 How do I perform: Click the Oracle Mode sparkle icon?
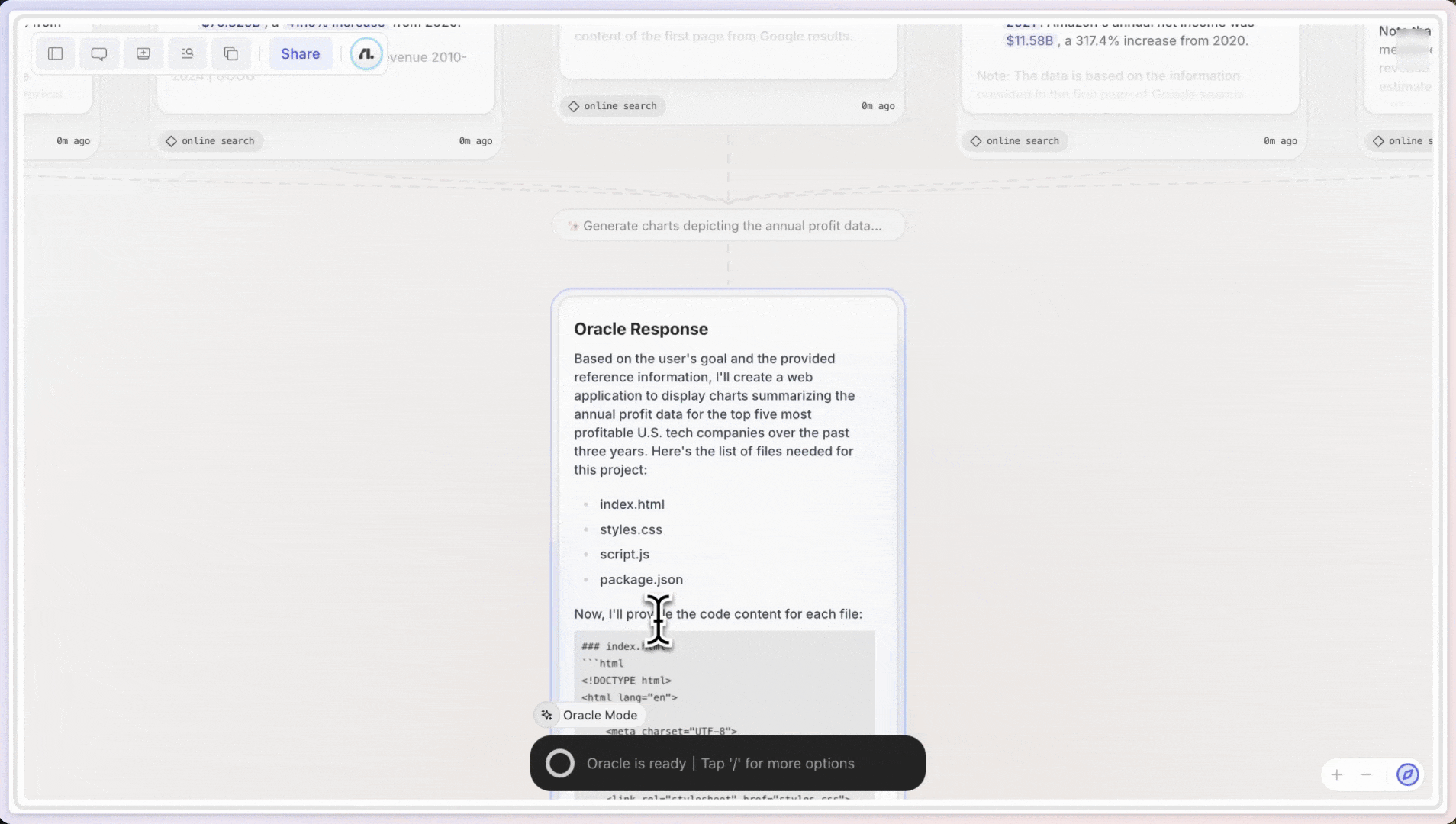(546, 715)
